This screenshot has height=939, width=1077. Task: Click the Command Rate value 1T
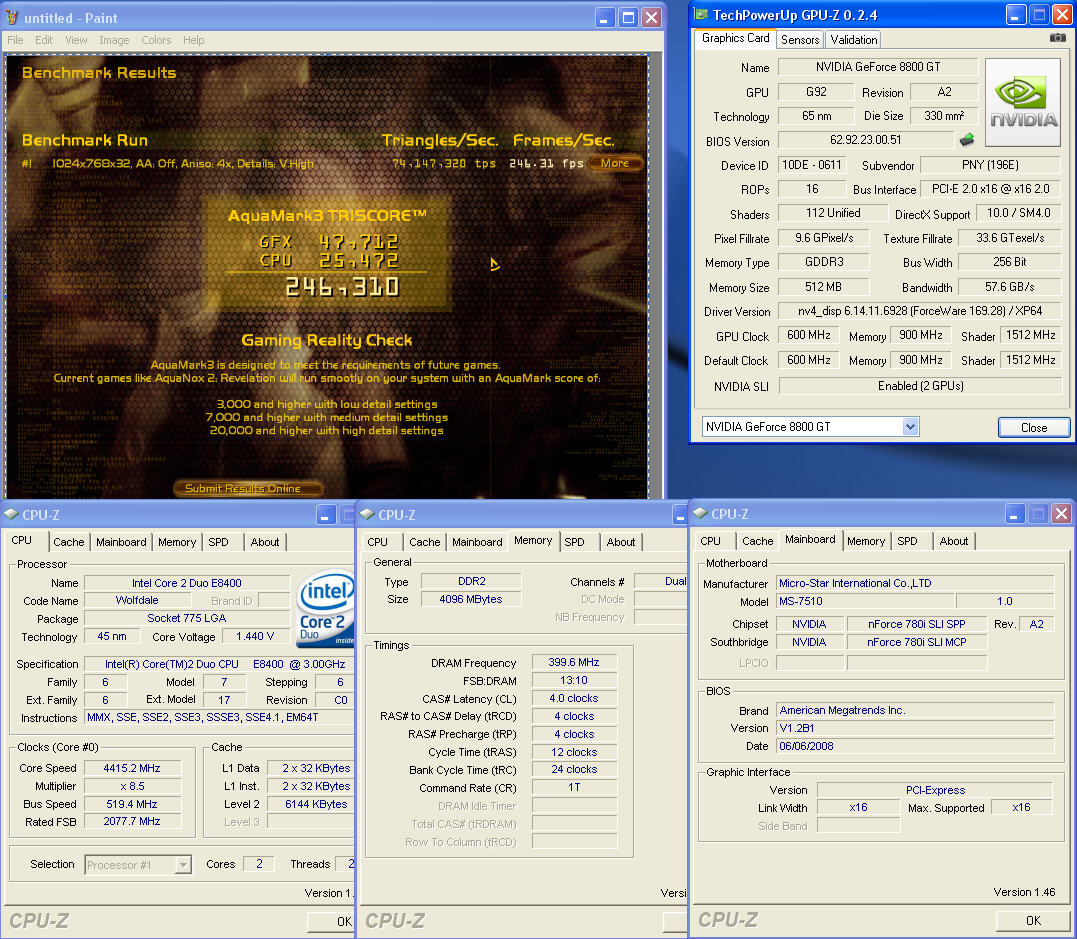[574, 787]
